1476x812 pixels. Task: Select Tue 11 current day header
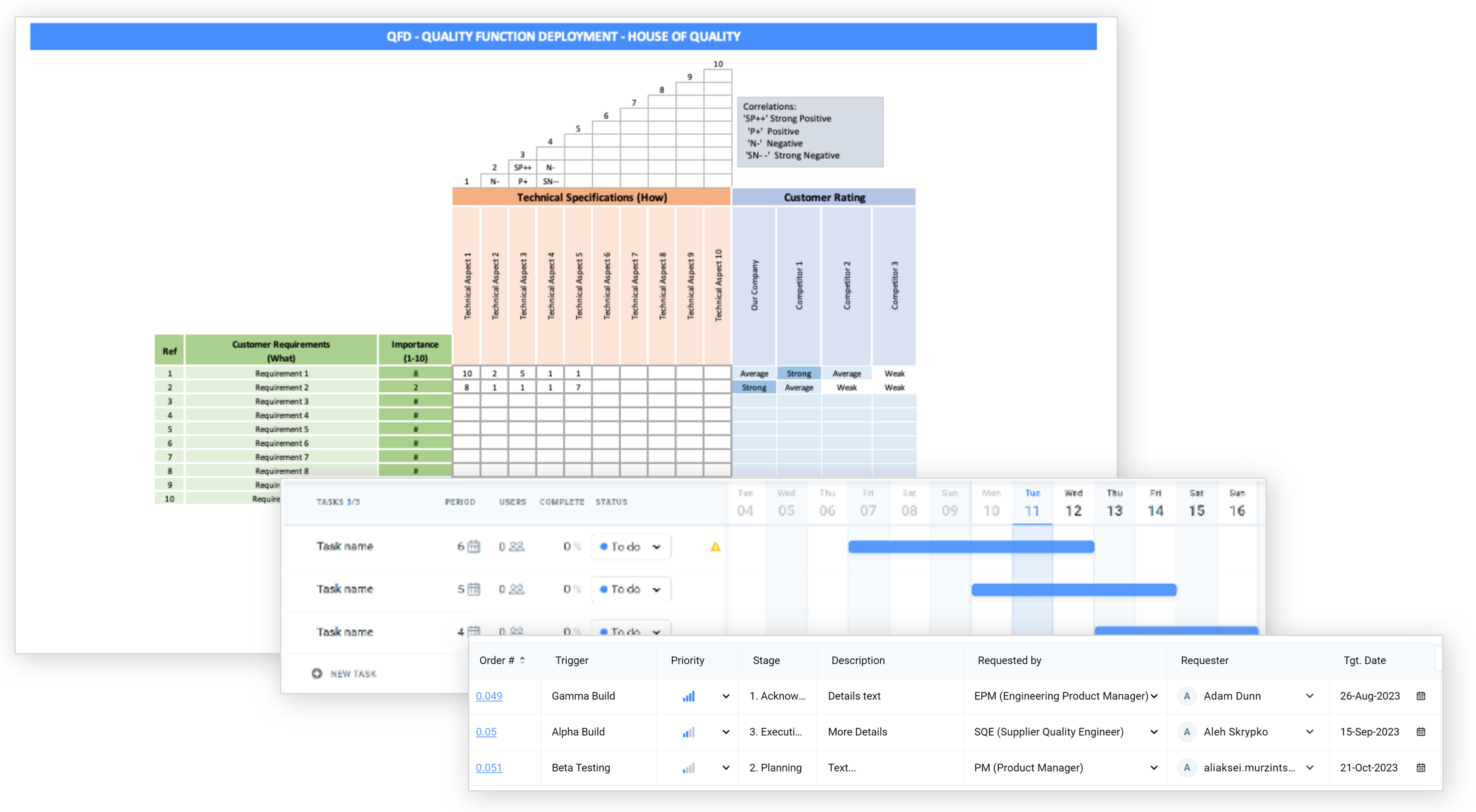pyautogui.click(x=1032, y=504)
